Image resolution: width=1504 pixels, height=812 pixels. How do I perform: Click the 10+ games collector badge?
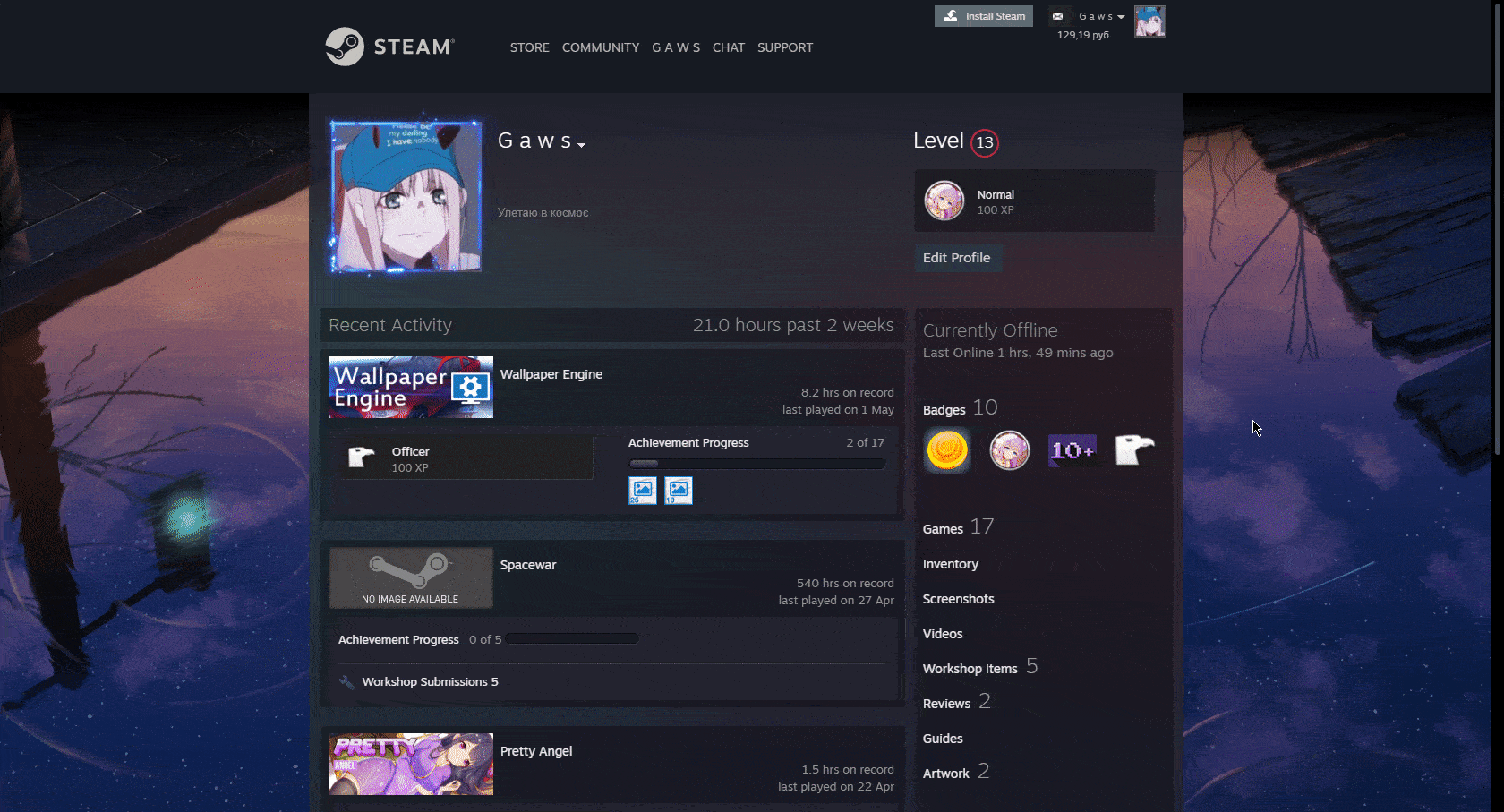1072,450
